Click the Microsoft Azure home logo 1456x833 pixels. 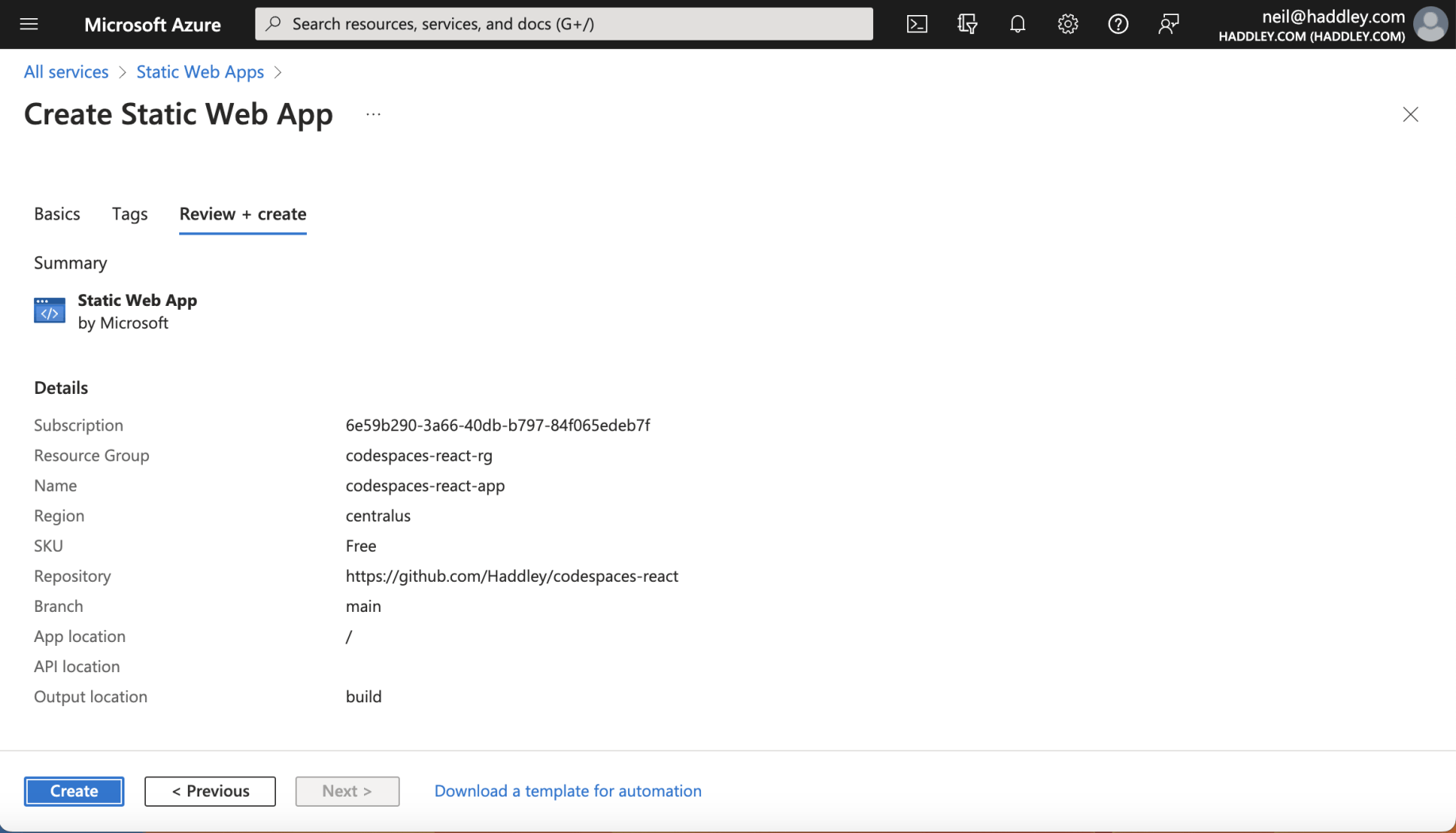(152, 25)
